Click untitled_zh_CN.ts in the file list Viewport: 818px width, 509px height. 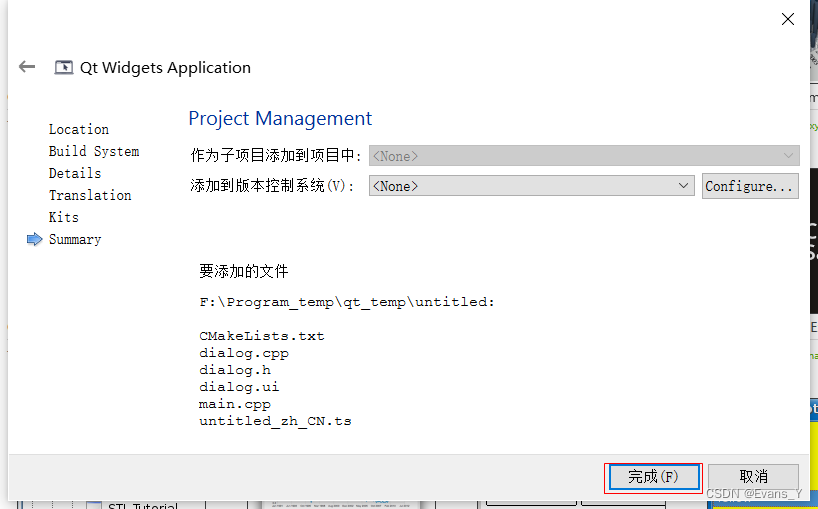pyautogui.click(x=275, y=421)
